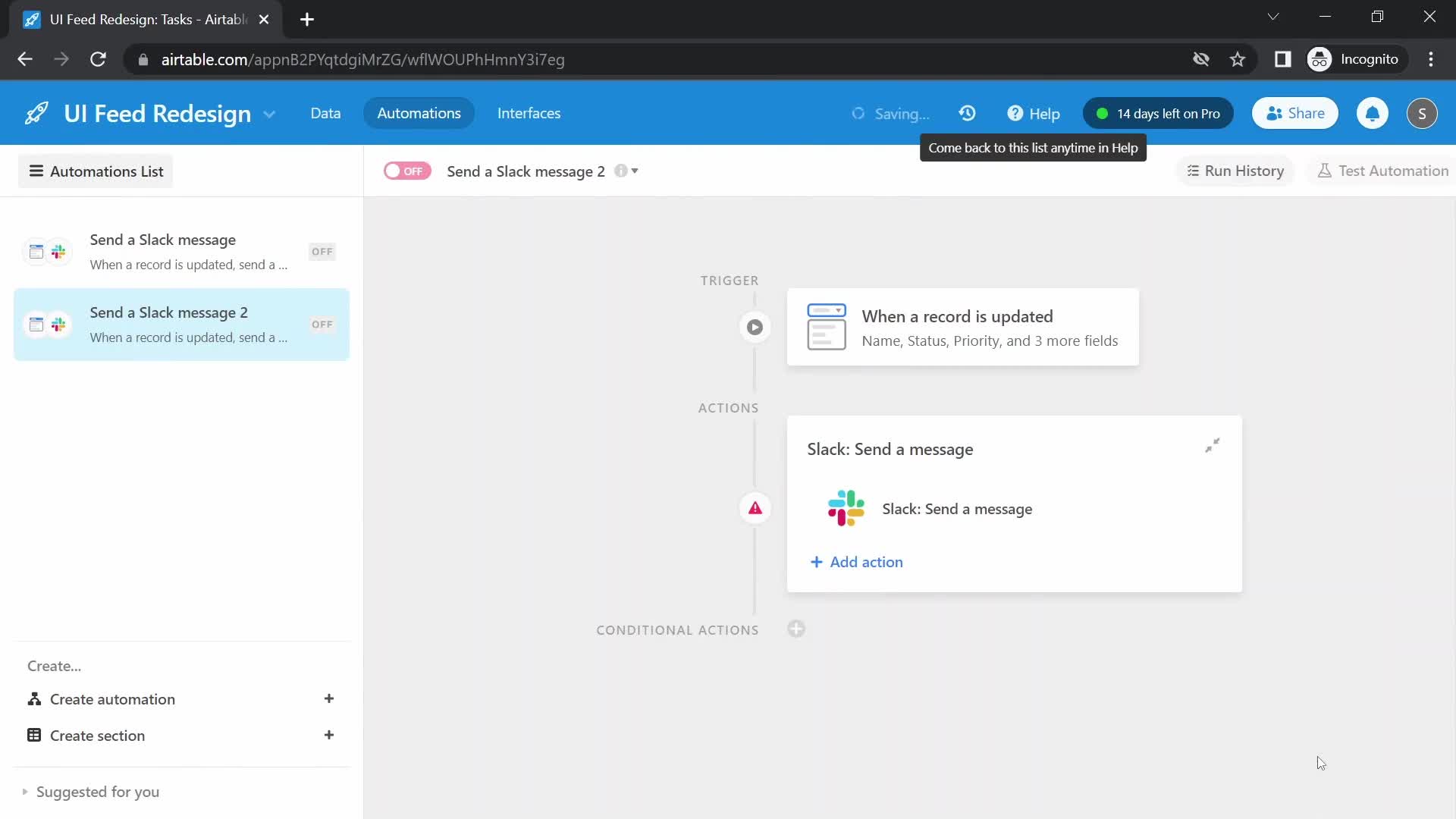Click info icon next to automation name
This screenshot has height=819, width=1456.
tap(620, 171)
